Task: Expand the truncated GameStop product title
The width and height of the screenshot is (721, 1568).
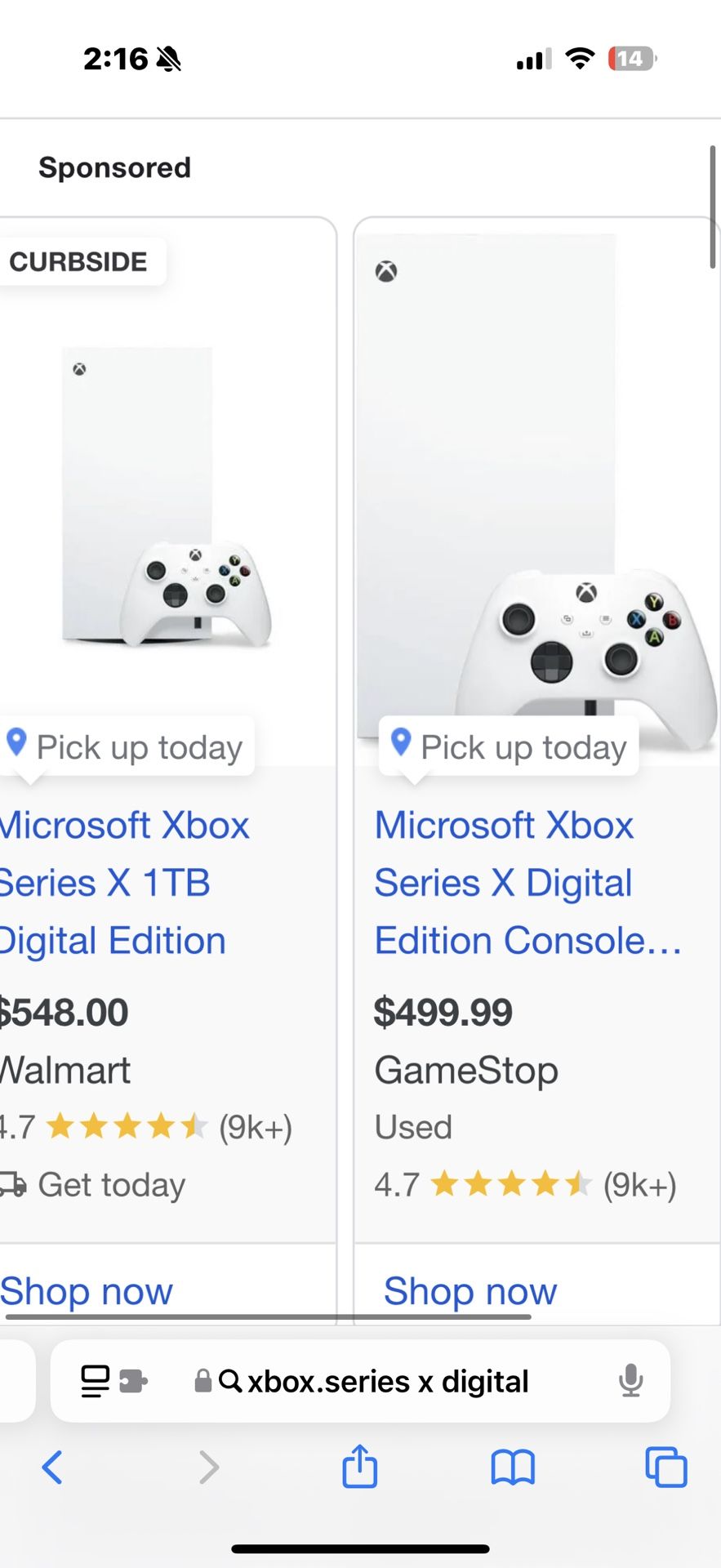Action: 527,940
